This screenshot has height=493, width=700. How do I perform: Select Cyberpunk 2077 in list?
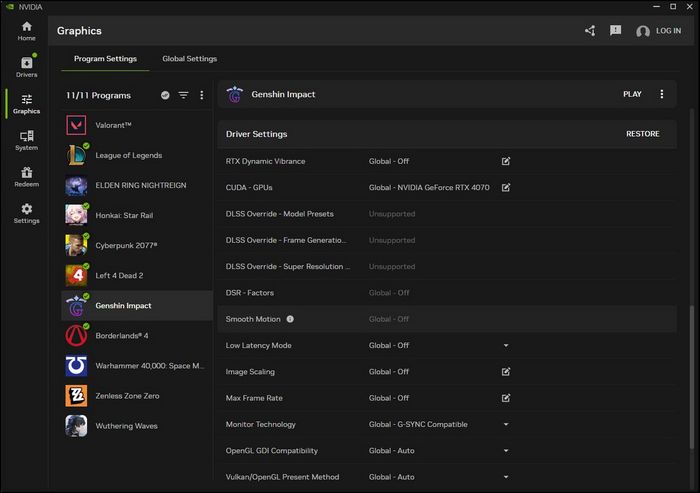point(137,245)
